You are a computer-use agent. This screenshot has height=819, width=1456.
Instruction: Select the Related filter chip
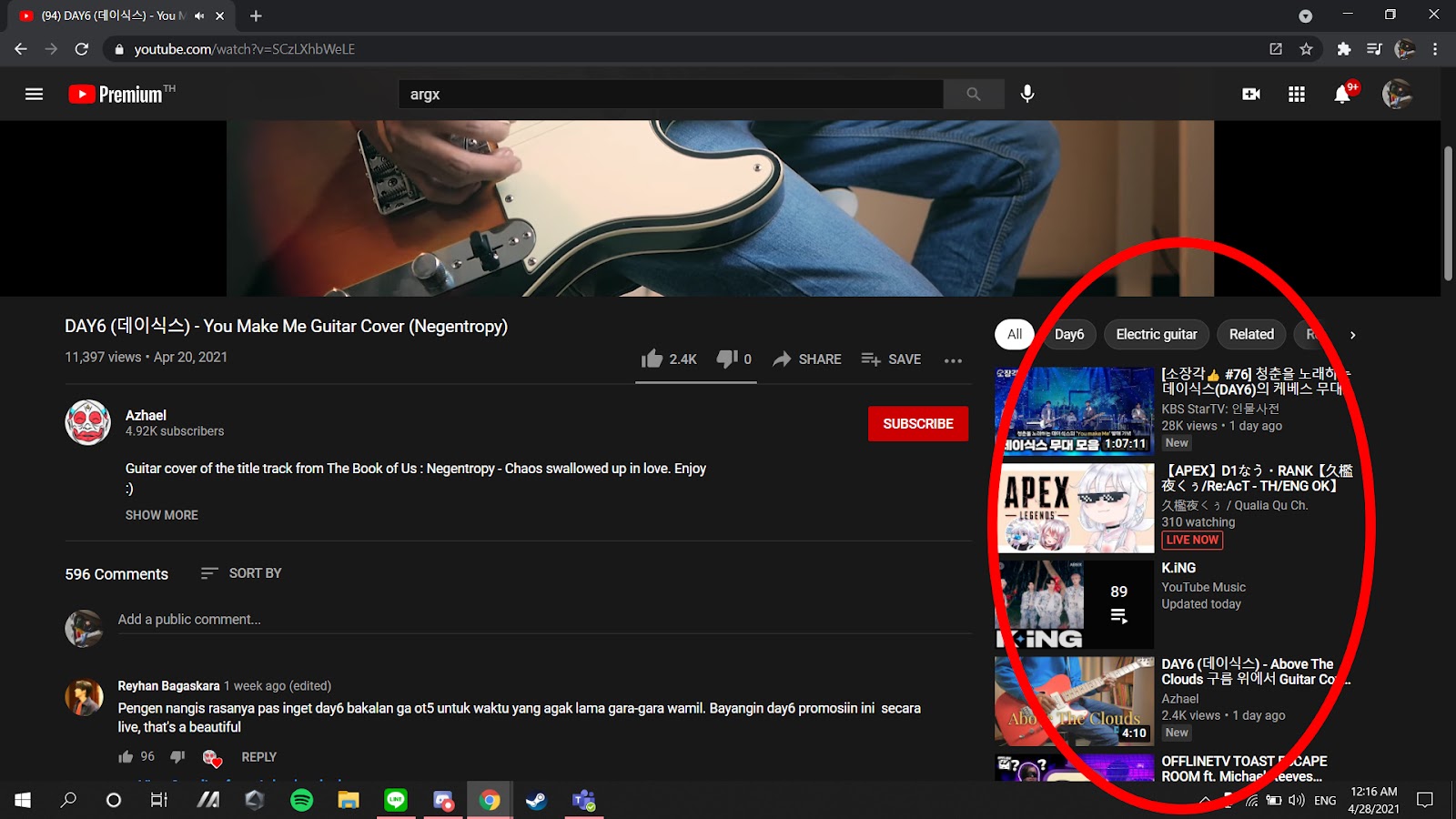pos(1251,335)
